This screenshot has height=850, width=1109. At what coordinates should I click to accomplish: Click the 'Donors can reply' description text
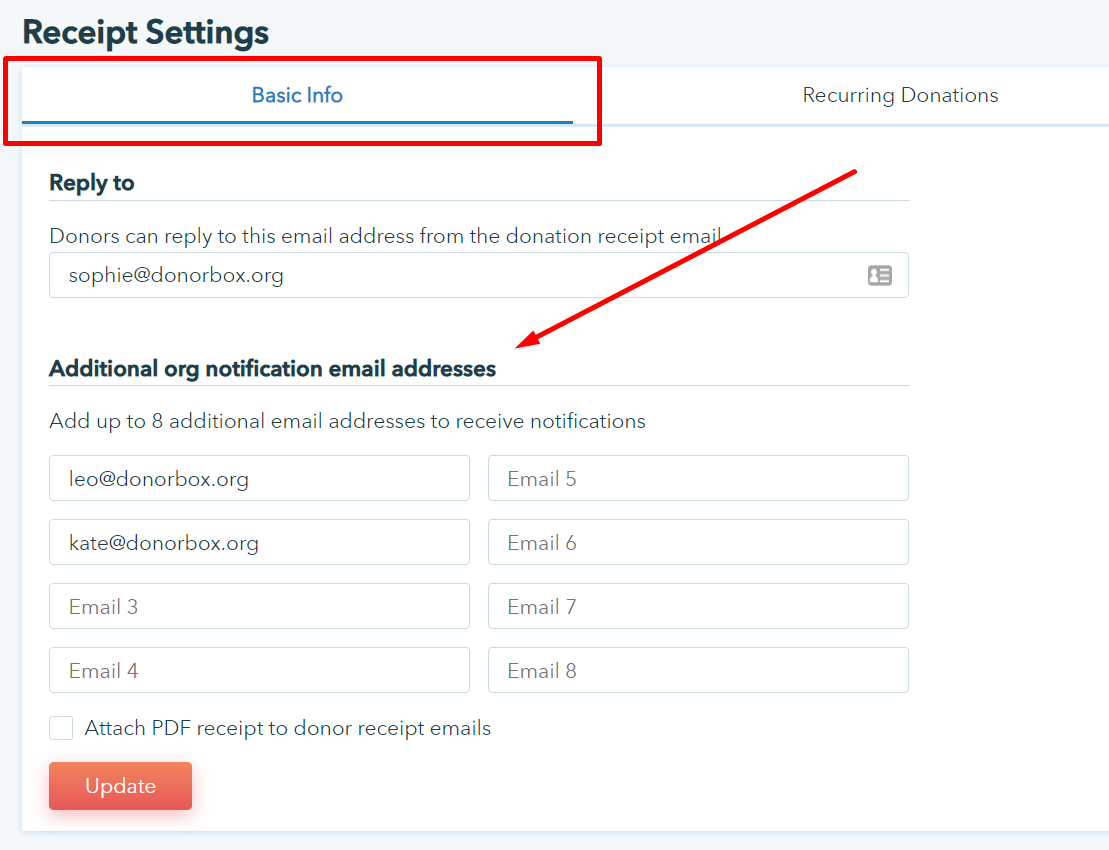(x=385, y=236)
